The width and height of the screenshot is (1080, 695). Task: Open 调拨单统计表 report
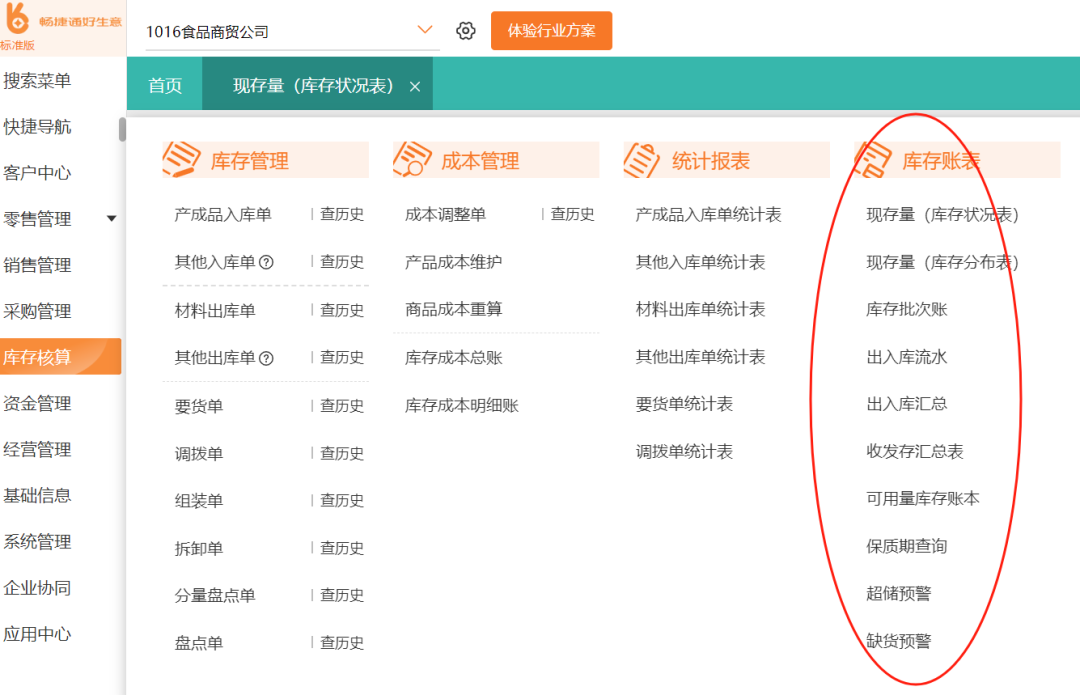click(x=684, y=452)
